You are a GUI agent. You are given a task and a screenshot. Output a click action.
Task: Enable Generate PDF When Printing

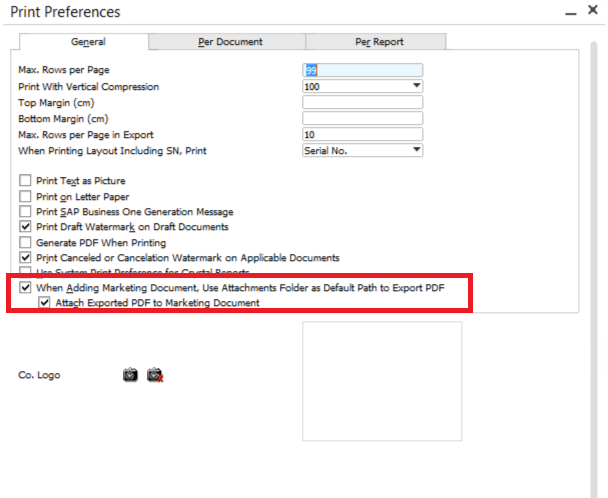point(26,242)
